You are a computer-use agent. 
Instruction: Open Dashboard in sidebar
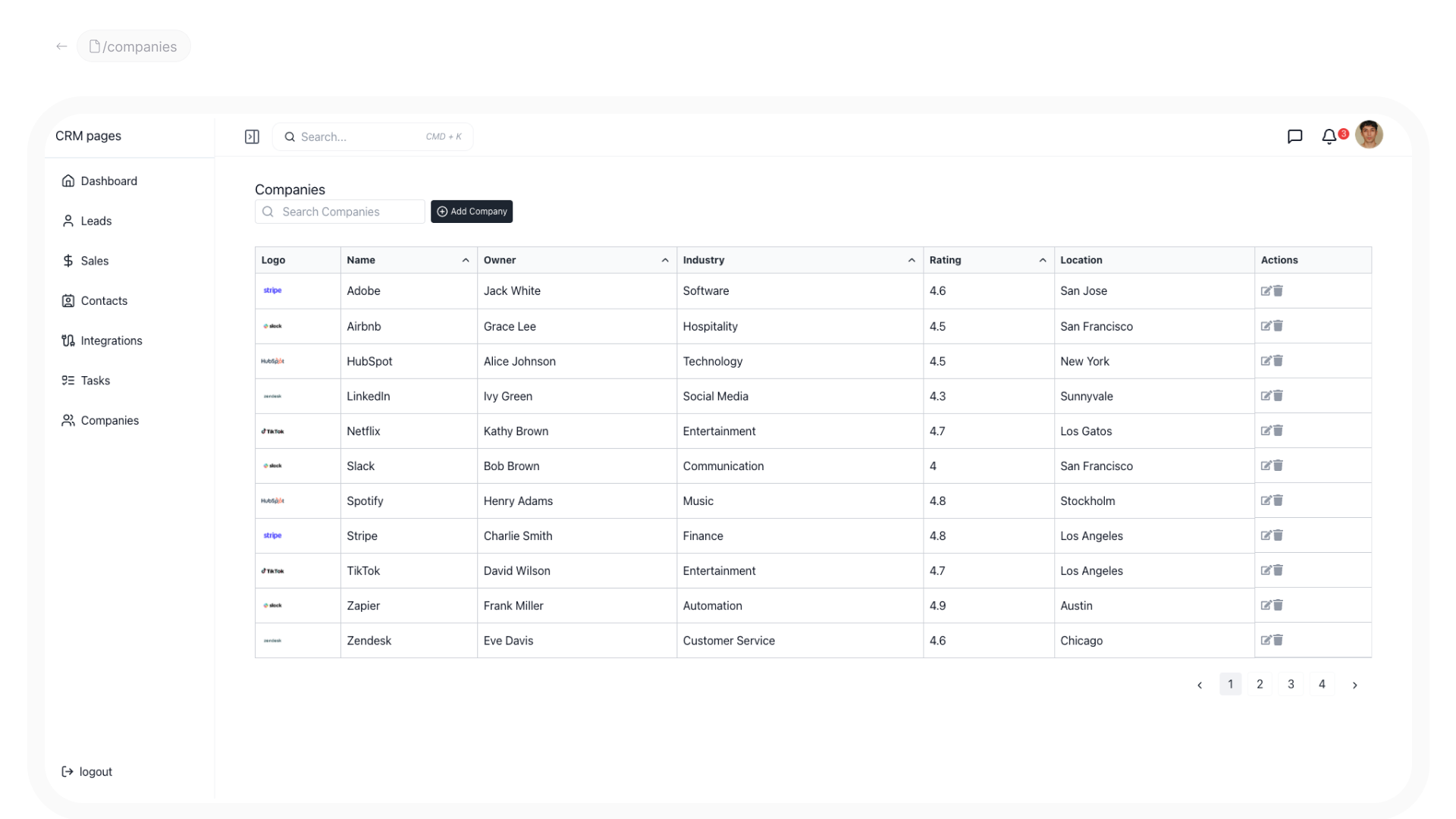[99, 181]
